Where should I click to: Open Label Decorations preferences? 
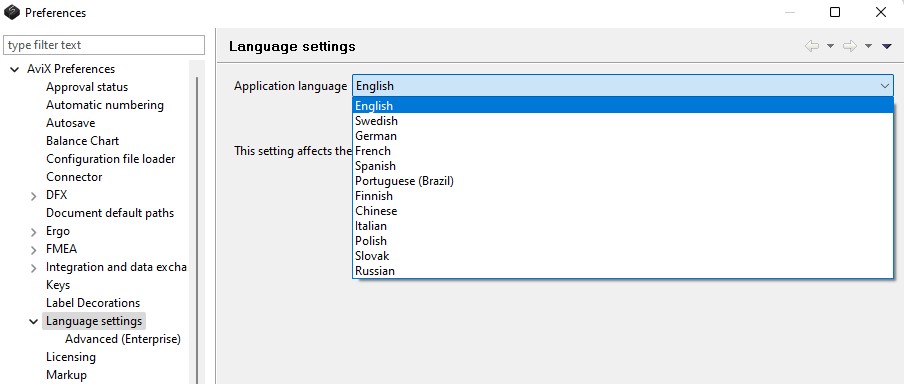[93, 303]
